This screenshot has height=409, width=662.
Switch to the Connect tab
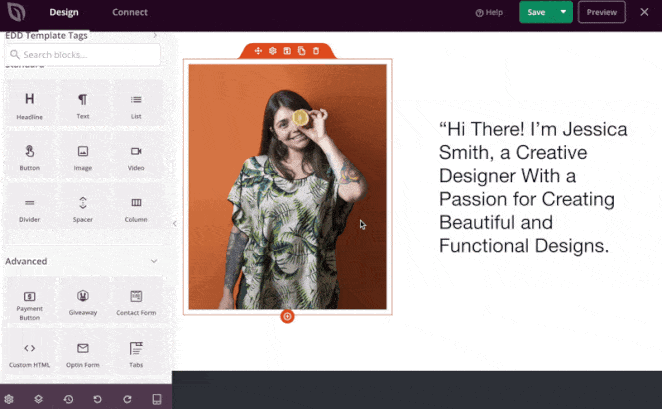tap(129, 12)
